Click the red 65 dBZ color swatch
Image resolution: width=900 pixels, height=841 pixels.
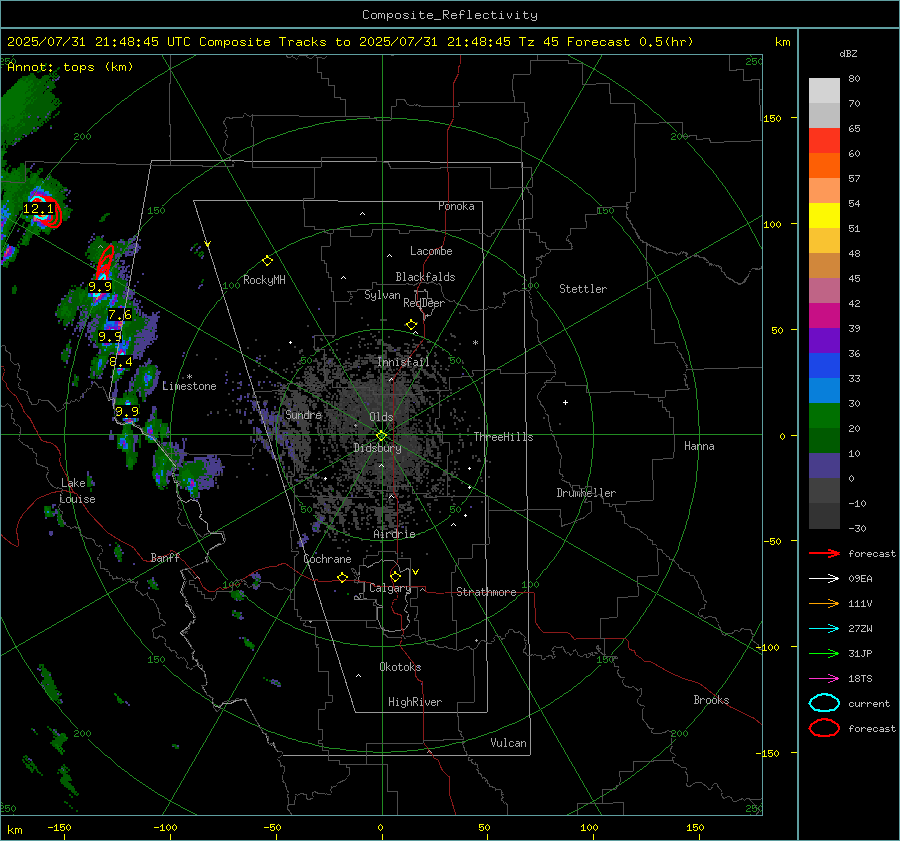[824, 141]
